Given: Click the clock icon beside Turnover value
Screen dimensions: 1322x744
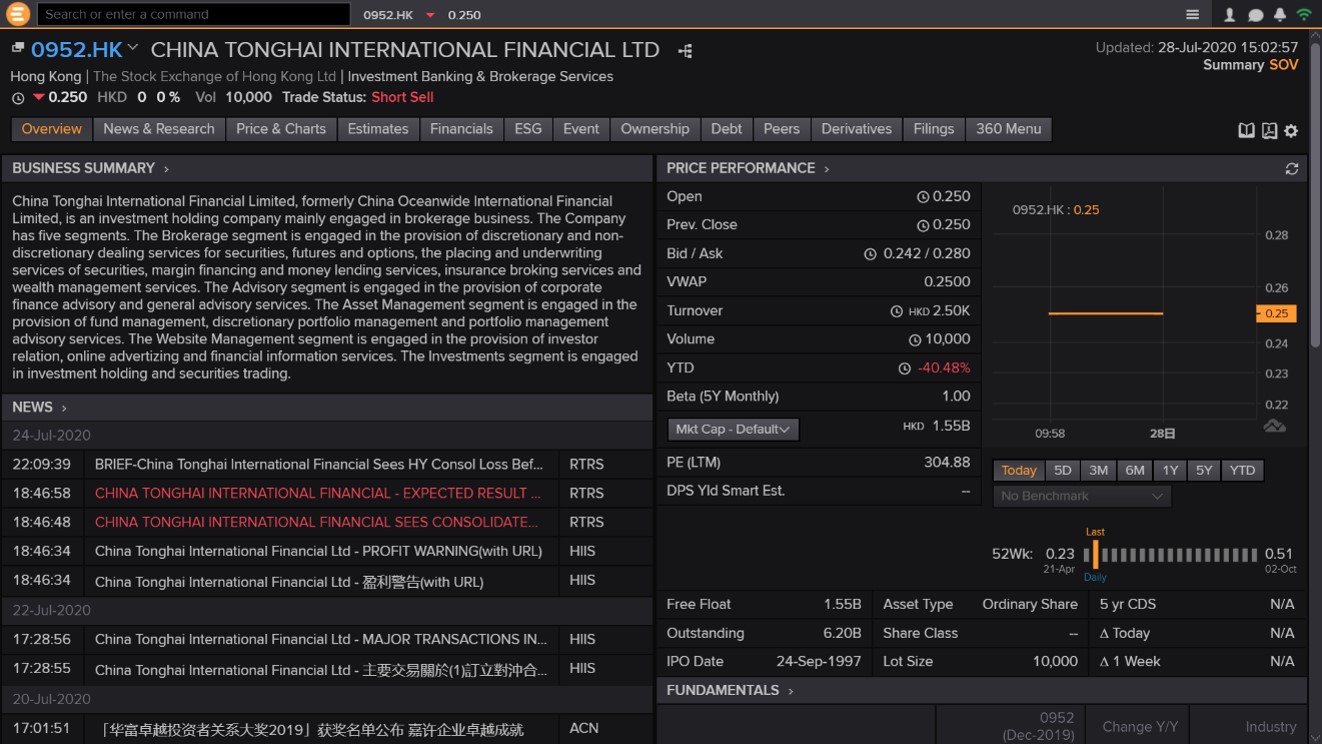Looking at the screenshot, I should click(x=896, y=311).
